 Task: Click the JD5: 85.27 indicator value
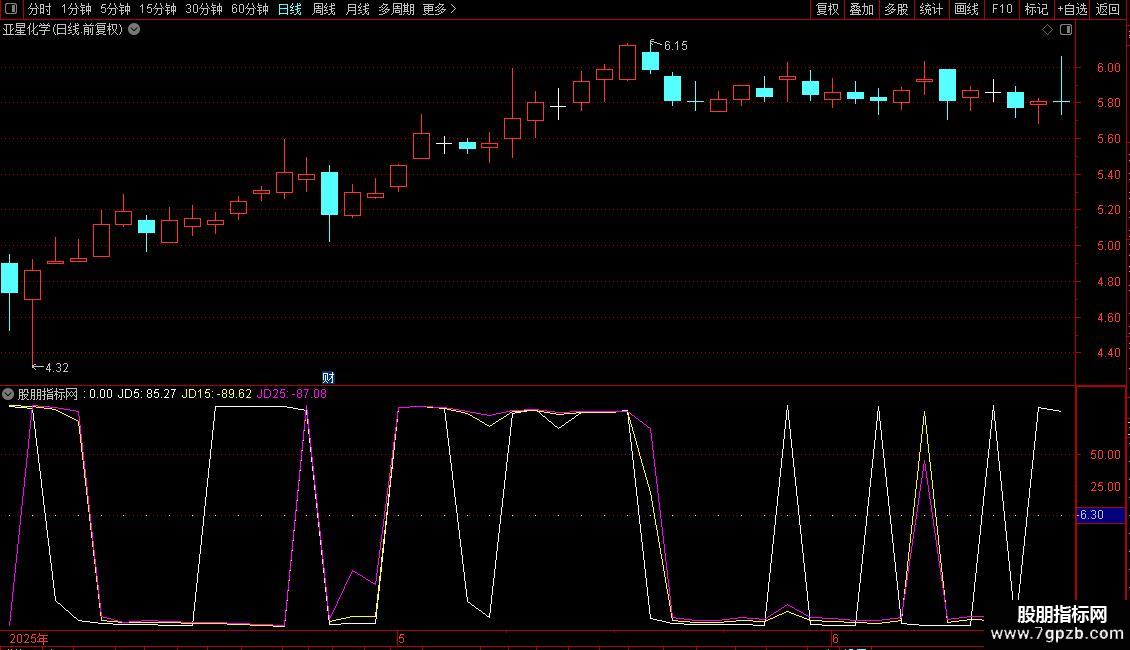147,394
